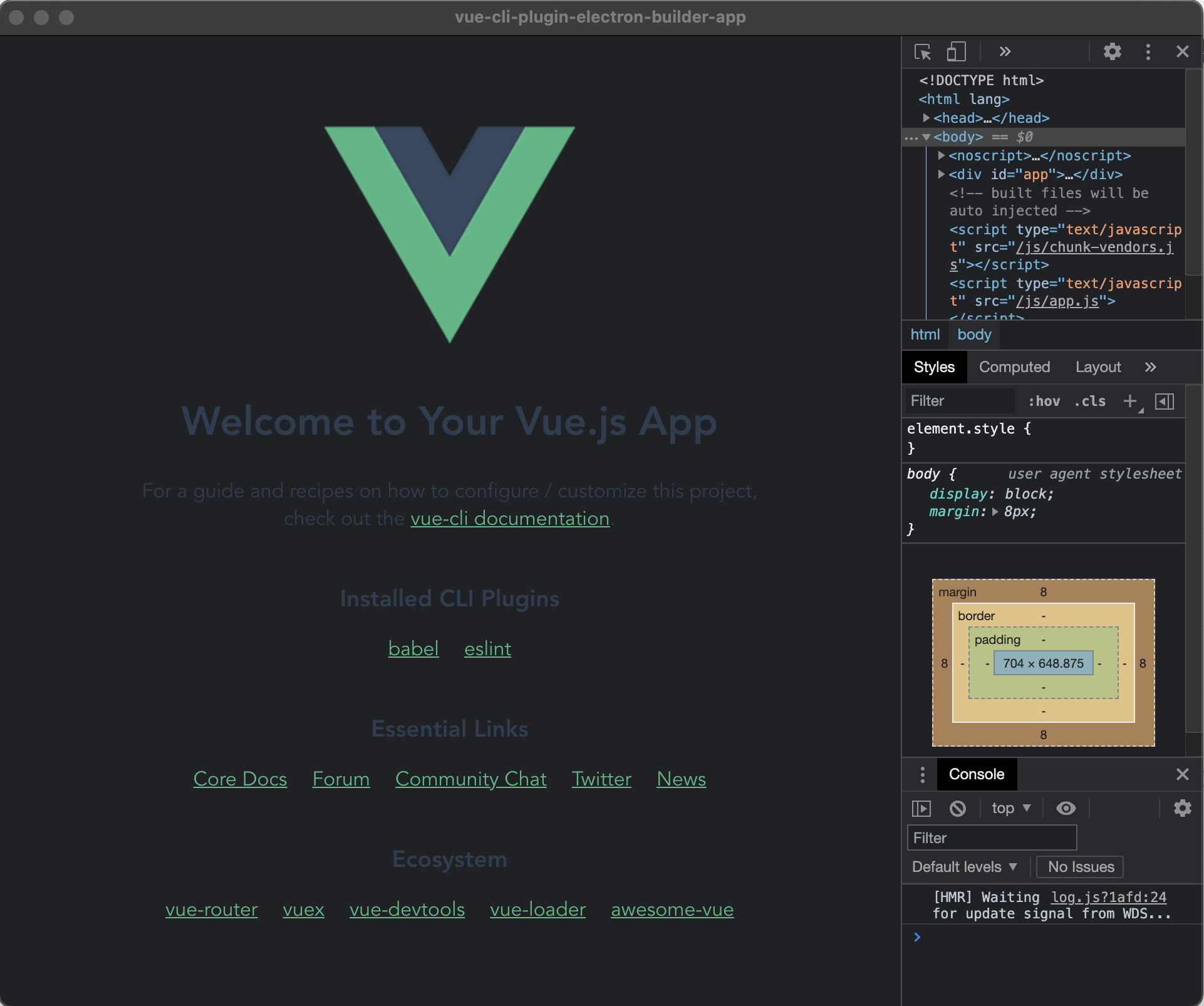Viewport: 1204px width, 1006px height.
Task: Click the console Filter input field
Action: click(992, 838)
